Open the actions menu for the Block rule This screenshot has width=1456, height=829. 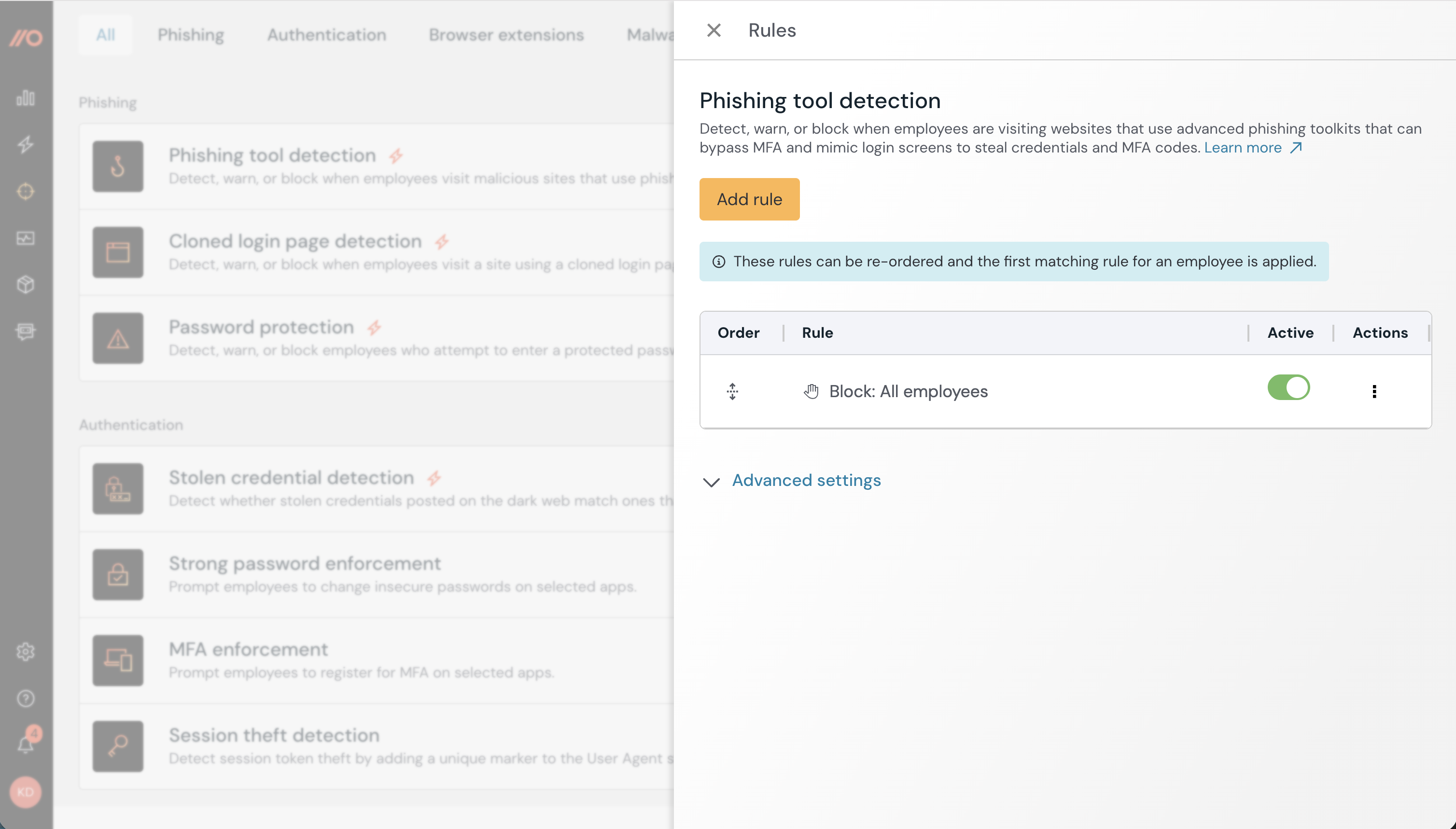tap(1375, 391)
